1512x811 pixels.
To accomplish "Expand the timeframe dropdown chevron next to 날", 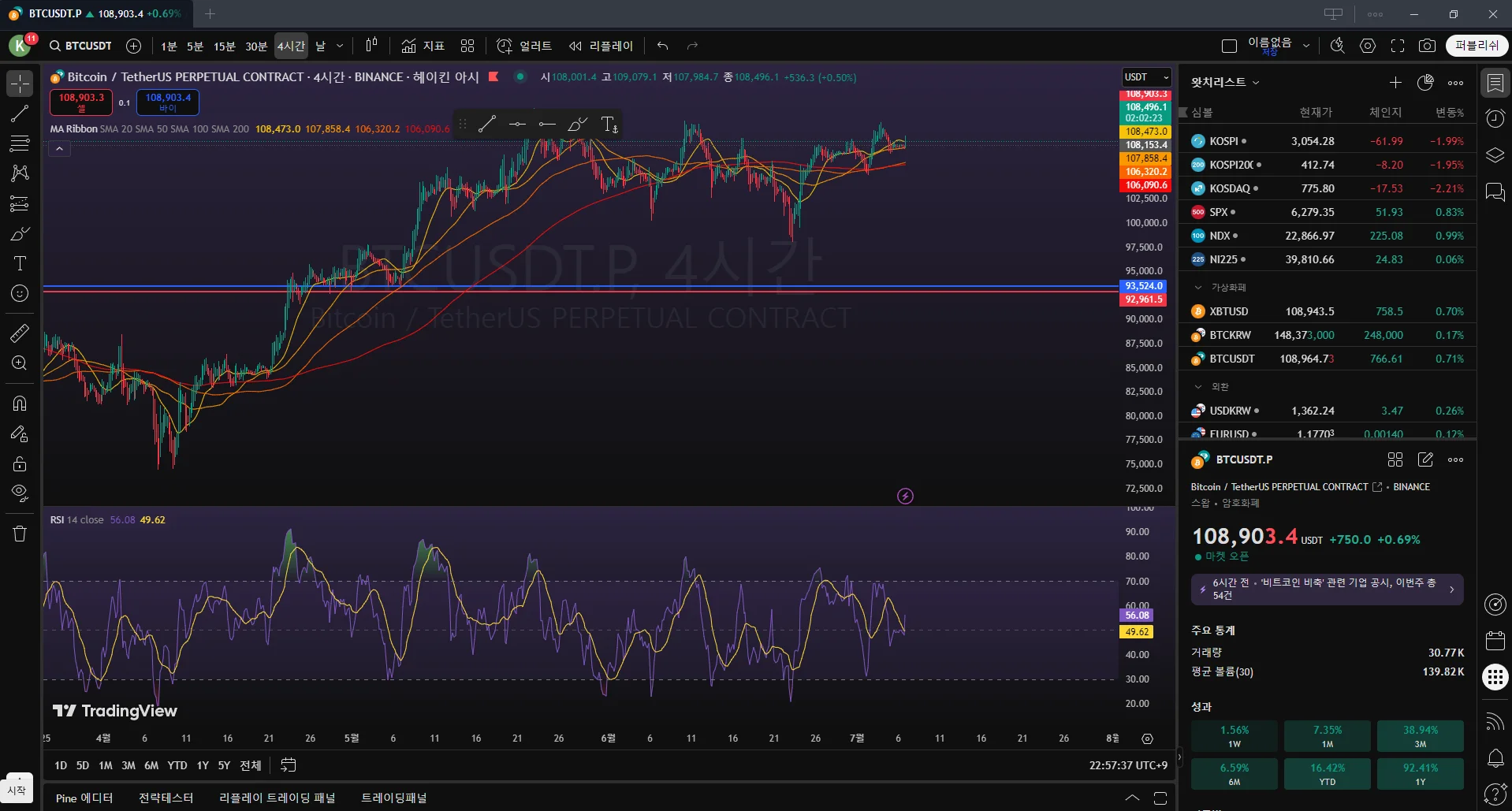I will [340, 46].
